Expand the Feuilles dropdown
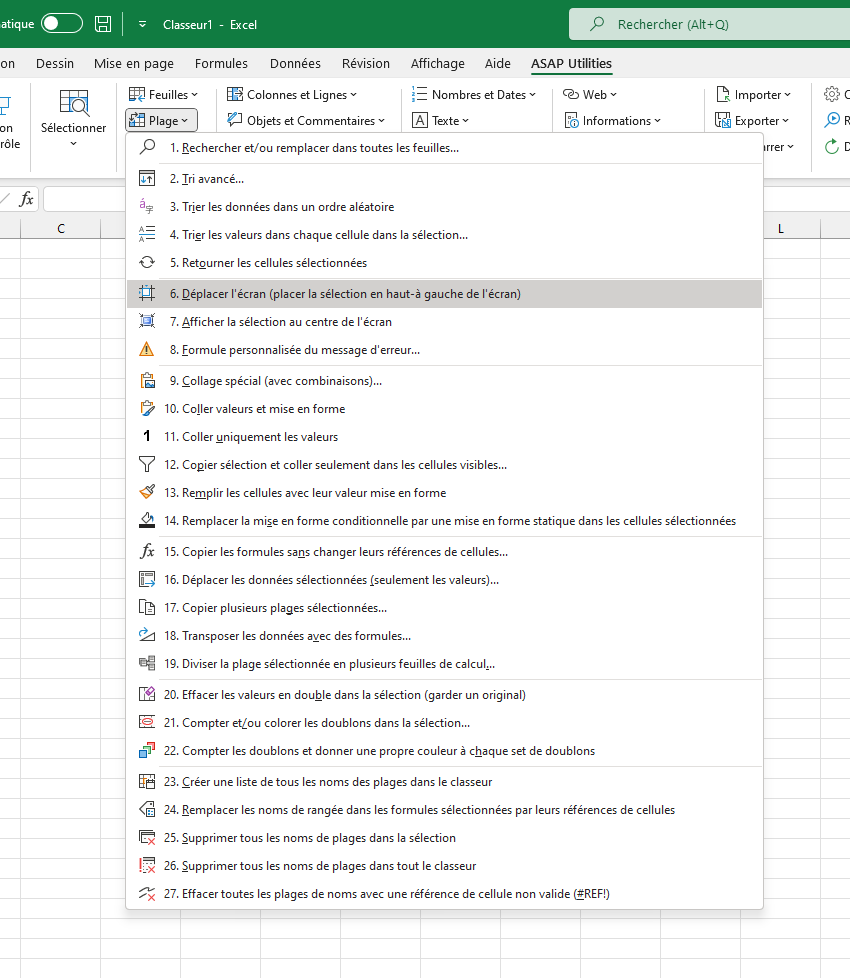The width and height of the screenshot is (850, 978). point(163,95)
